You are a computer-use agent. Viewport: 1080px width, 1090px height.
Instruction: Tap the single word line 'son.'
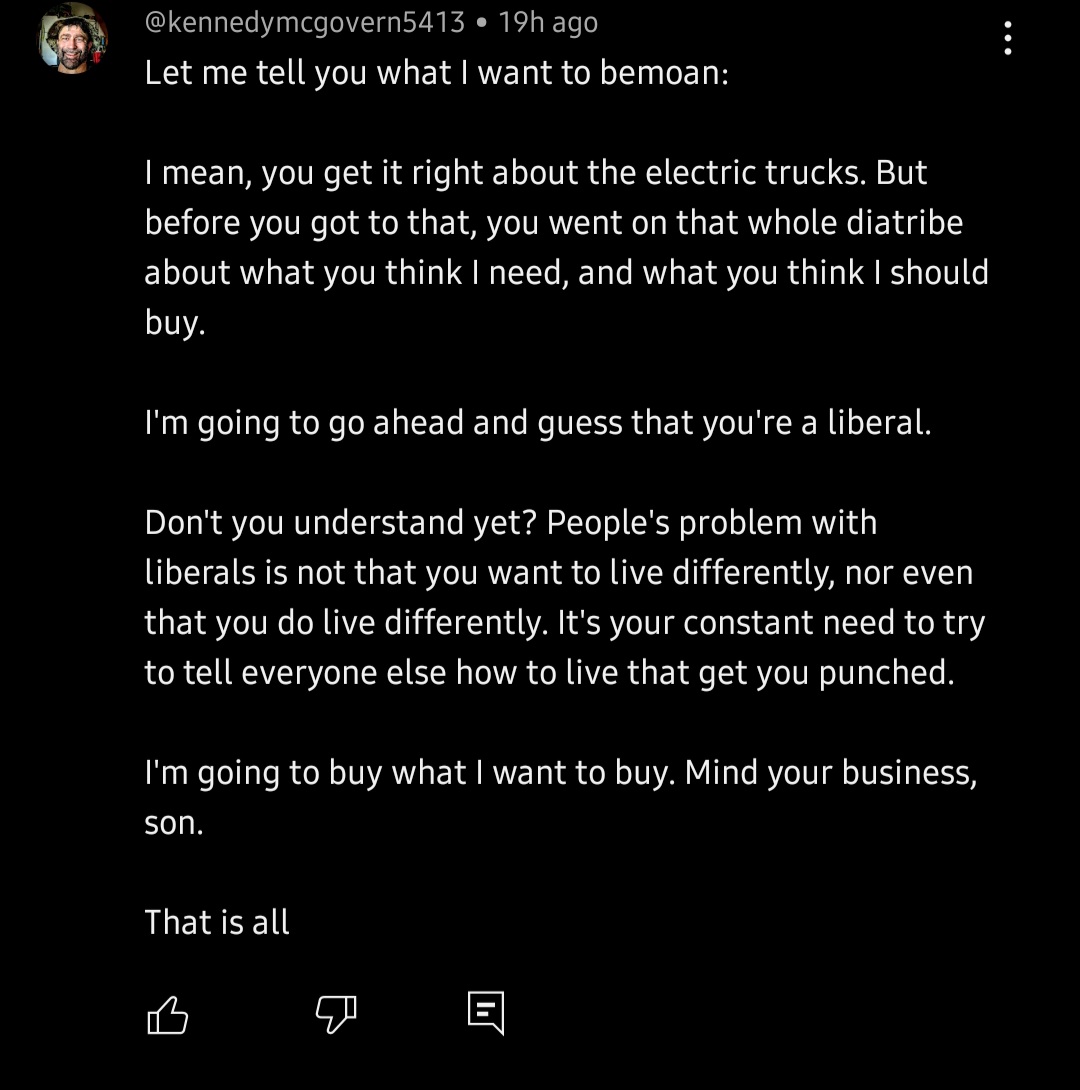pyautogui.click(x=174, y=823)
